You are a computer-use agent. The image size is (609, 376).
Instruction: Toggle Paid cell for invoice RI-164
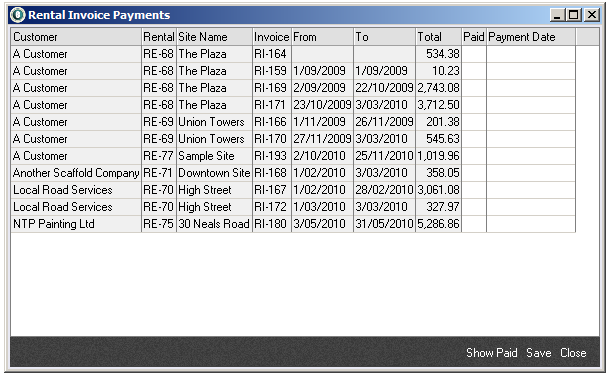click(474, 54)
